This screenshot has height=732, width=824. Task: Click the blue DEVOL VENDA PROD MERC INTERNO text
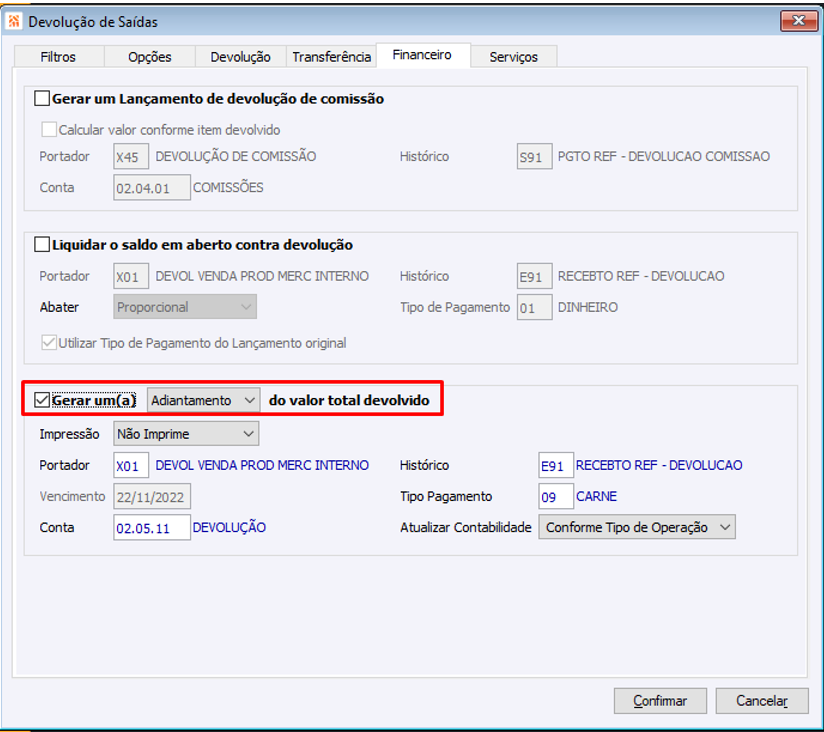pyautogui.click(x=262, y=466)
